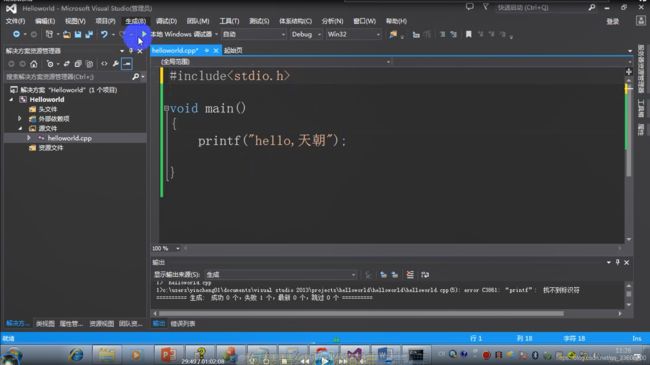Screen dimensions: 650x365
Task: Open the 生成(B) Build menu
Action: (136, 21)
